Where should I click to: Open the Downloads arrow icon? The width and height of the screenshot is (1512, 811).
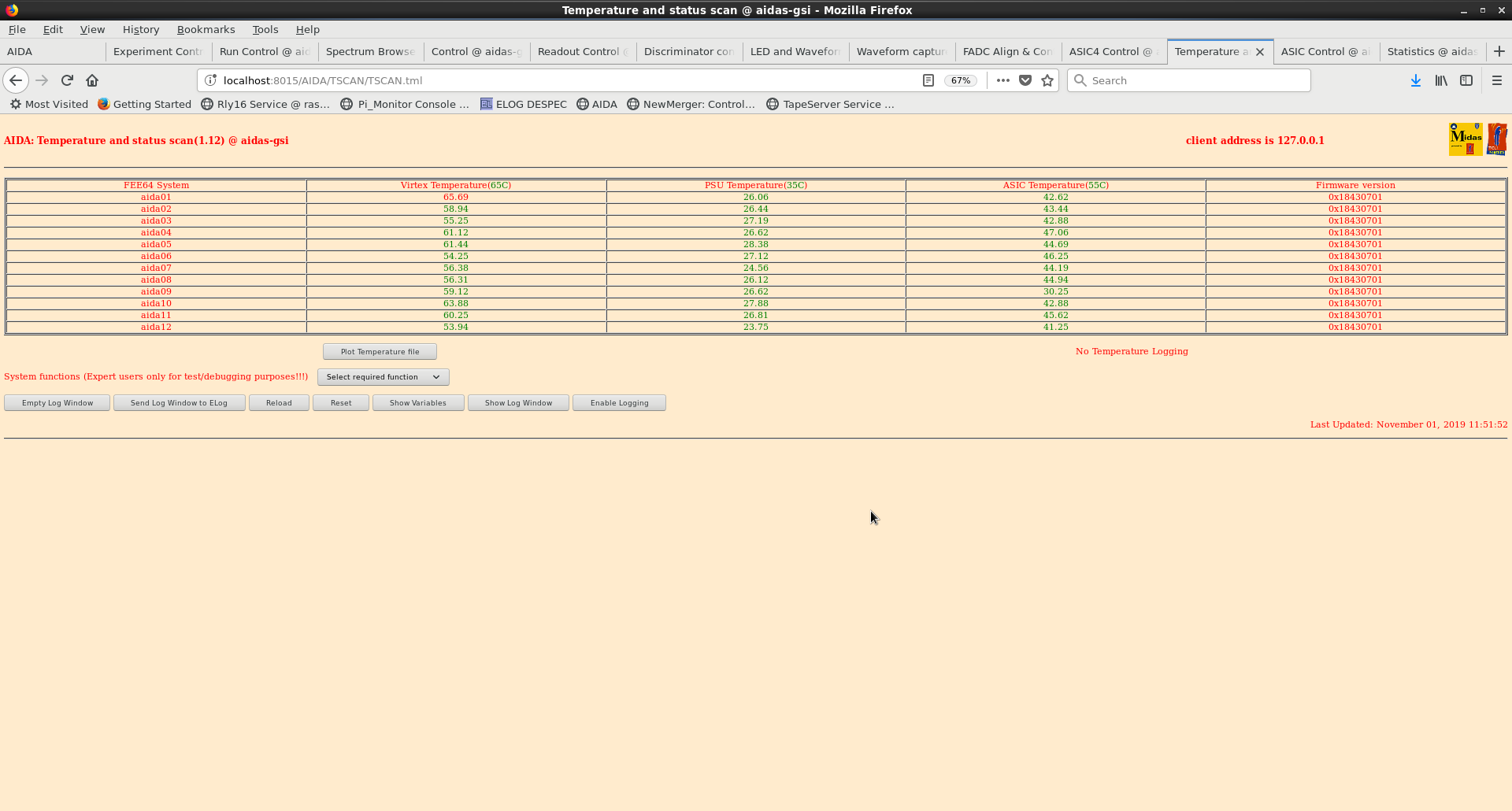(1415, 80)
